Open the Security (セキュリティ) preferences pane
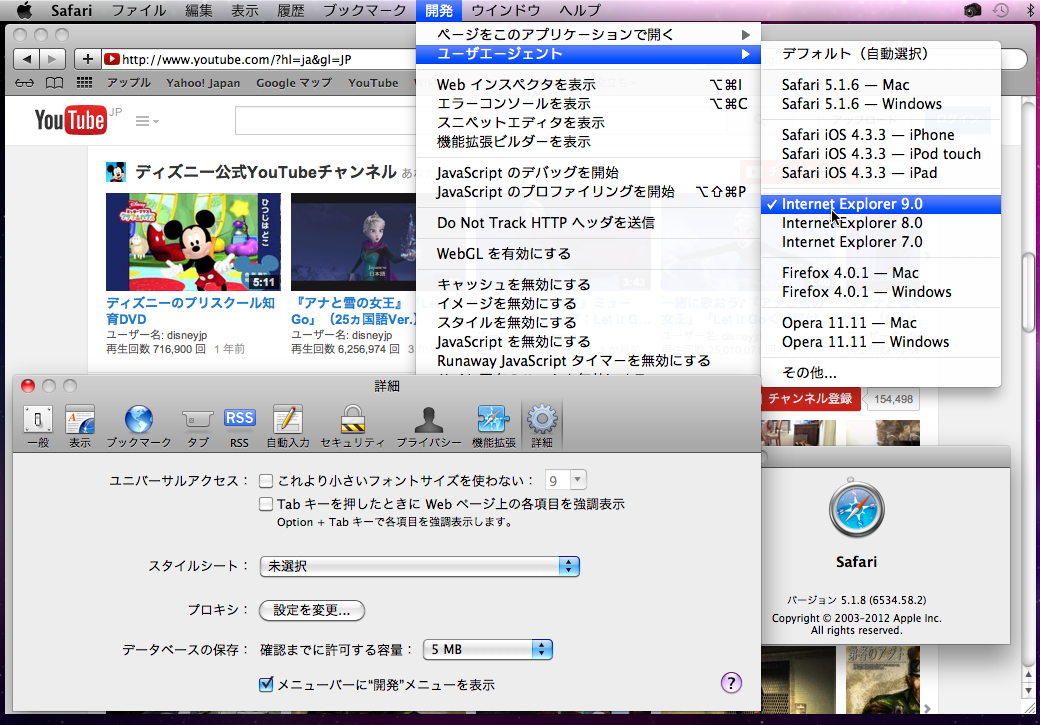This screenshot has width=1040, height=725. coord(352,427)
